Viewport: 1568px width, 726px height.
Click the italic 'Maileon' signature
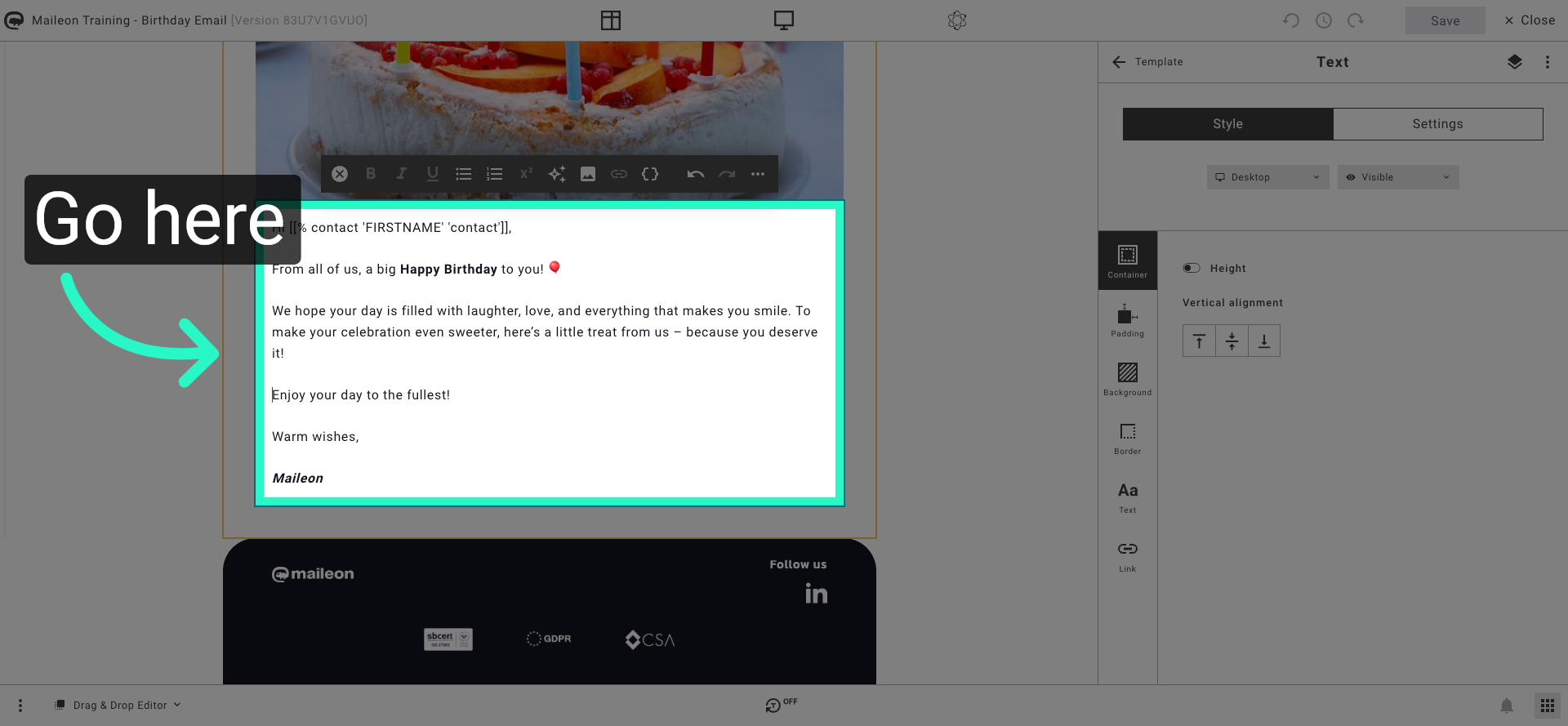click(297, 479)
